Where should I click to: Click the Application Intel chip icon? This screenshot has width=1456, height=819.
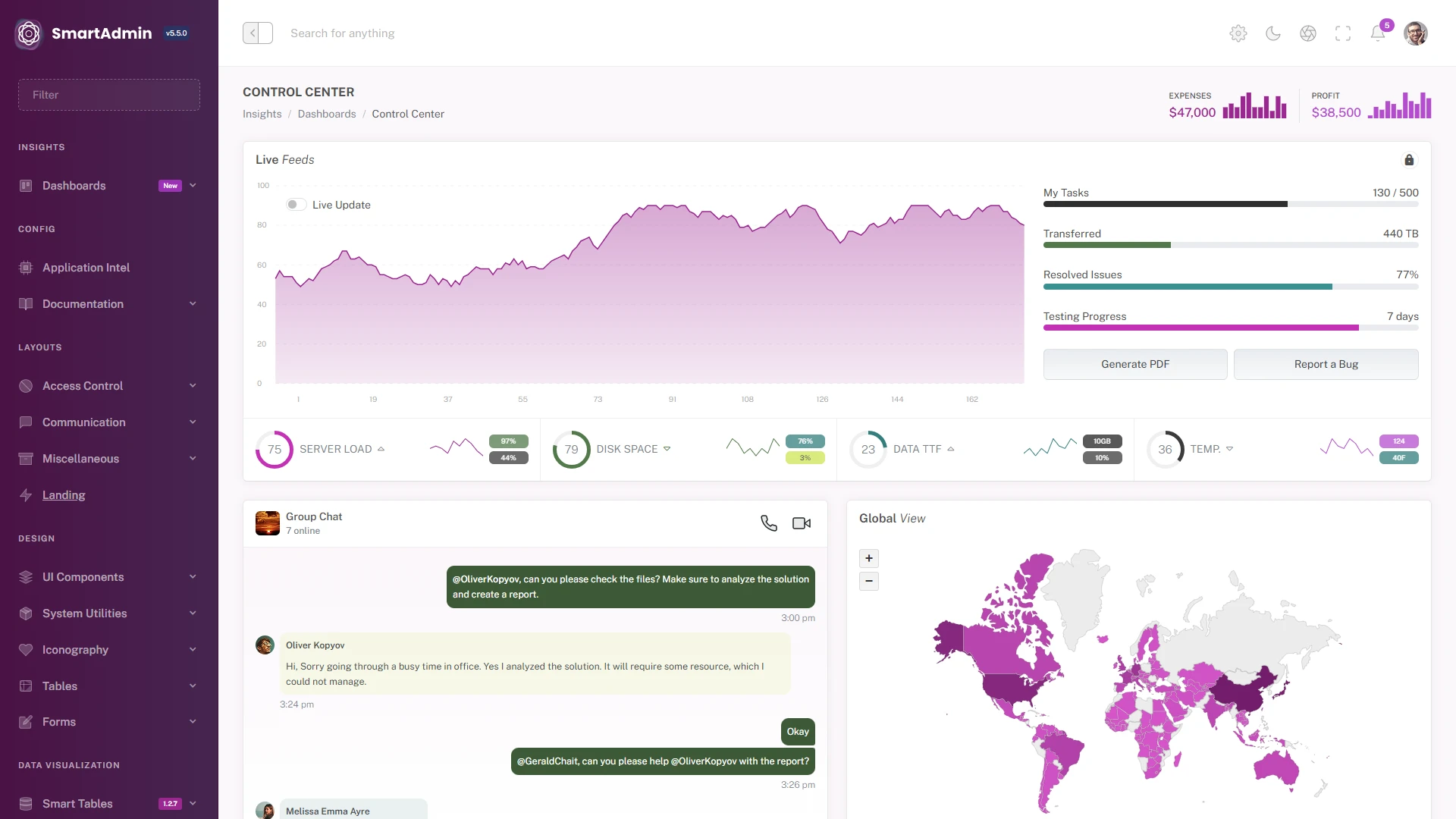tap(26, 268)
